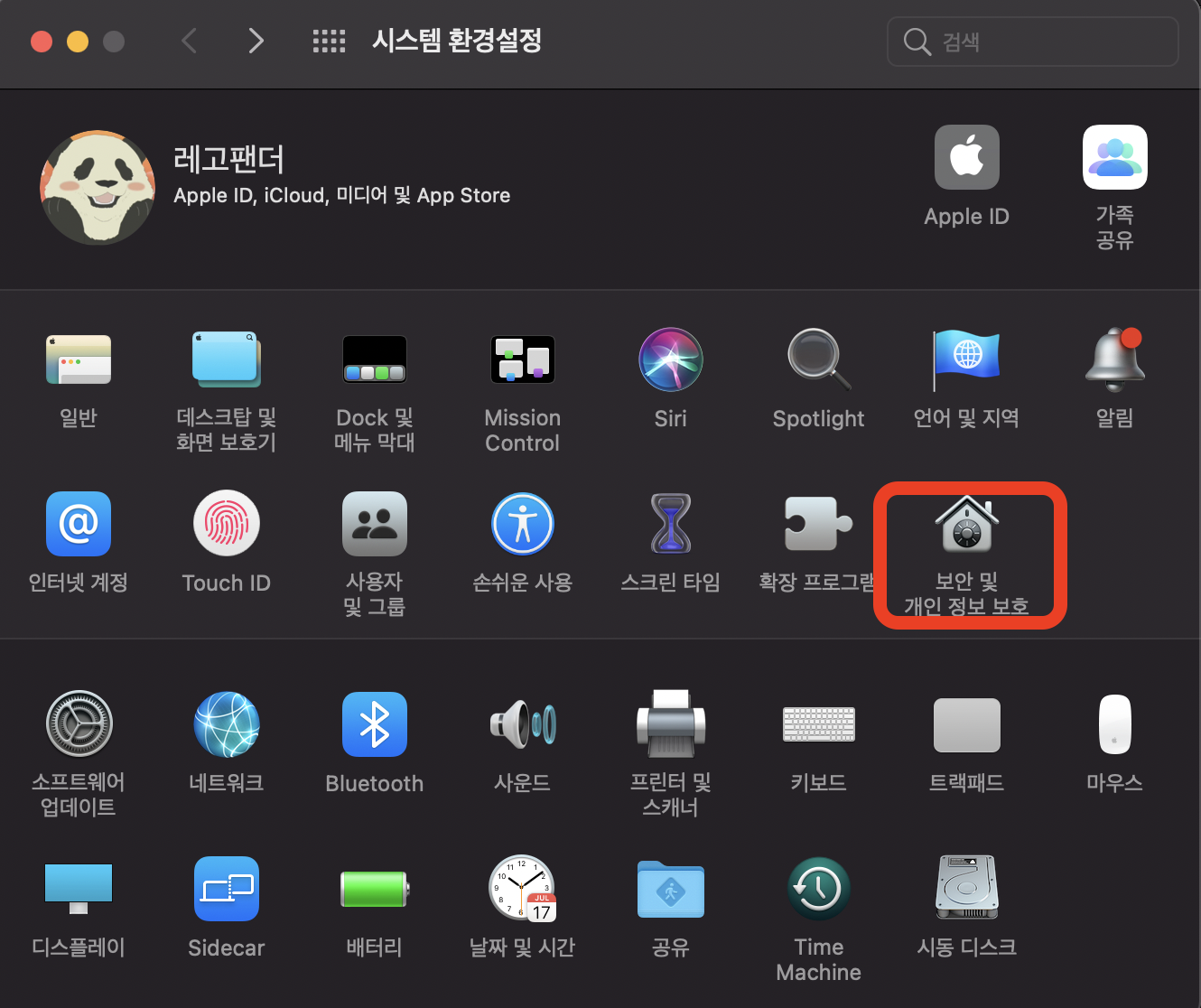The height and width of the screenshot is (1008, 1201).
Task: Open 보안 및 개인 정보 보호 preferences
Action: click(x=967, y=524)
